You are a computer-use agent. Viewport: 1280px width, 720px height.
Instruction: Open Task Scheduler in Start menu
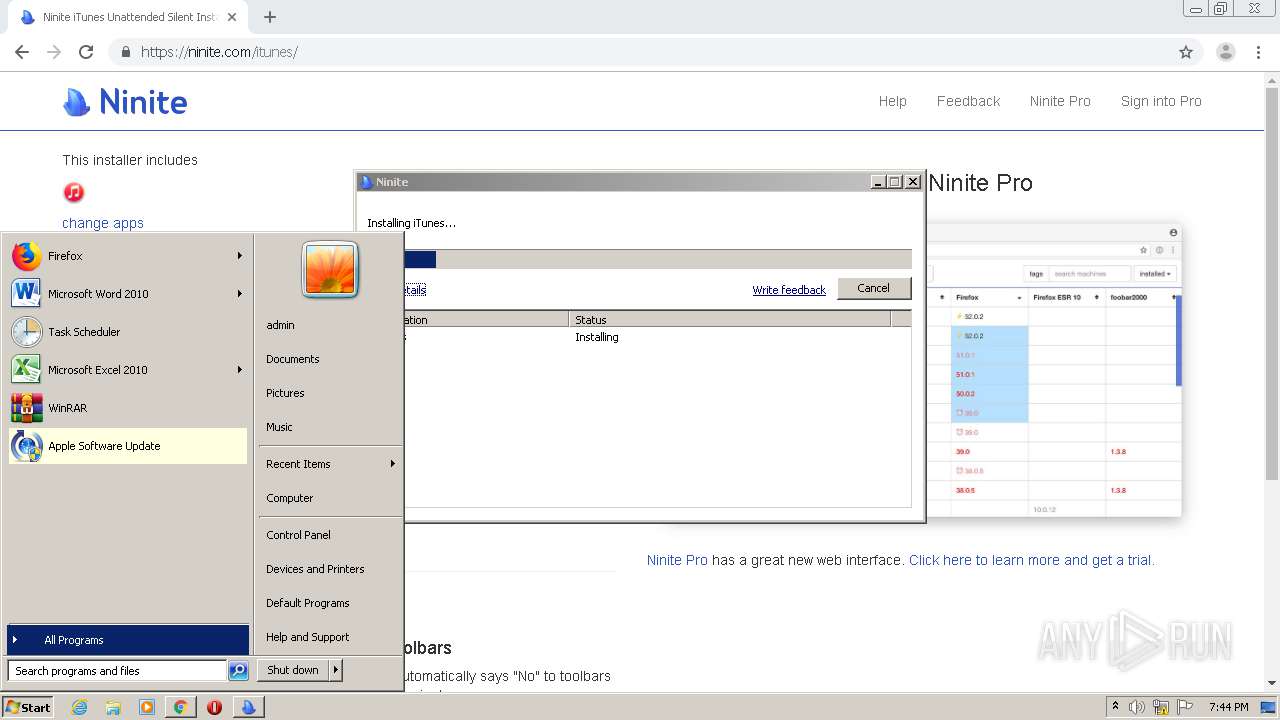[127, 332]
